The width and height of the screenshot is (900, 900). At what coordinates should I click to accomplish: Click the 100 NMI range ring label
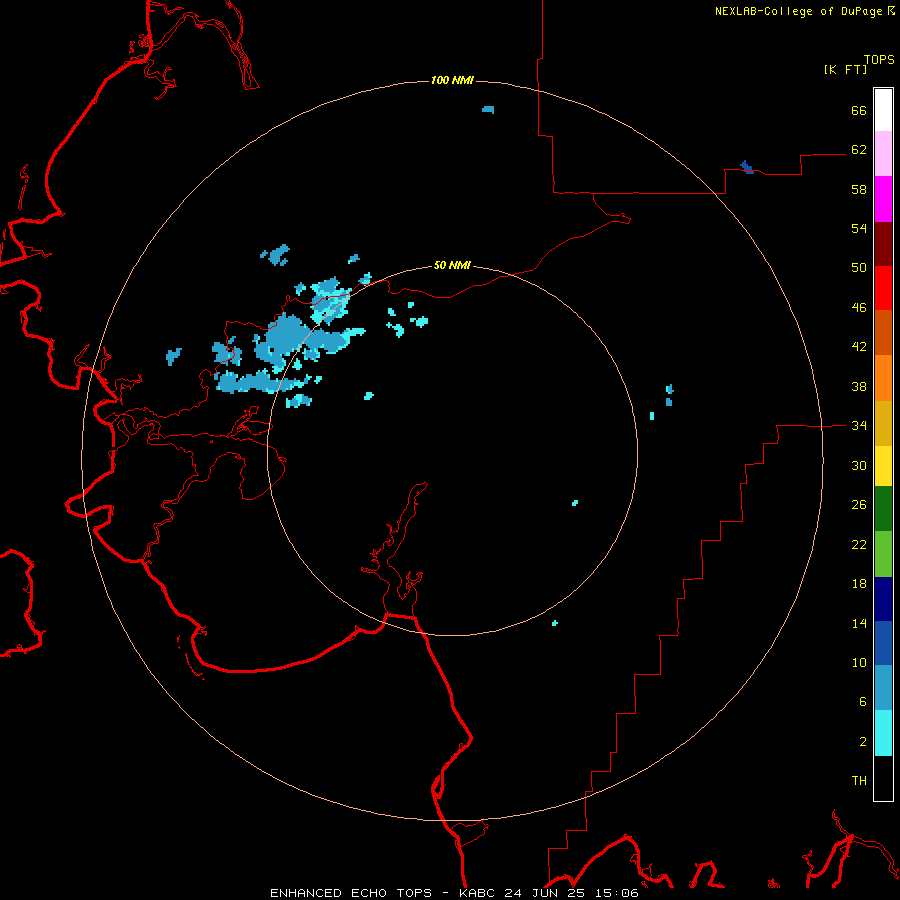452,80
